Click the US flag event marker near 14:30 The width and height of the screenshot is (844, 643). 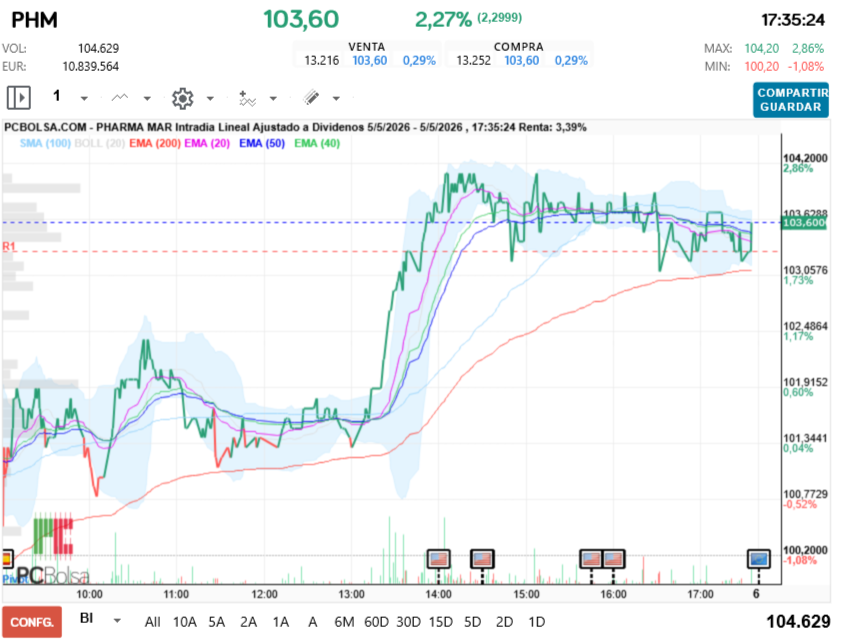click(x=482, y=559)
